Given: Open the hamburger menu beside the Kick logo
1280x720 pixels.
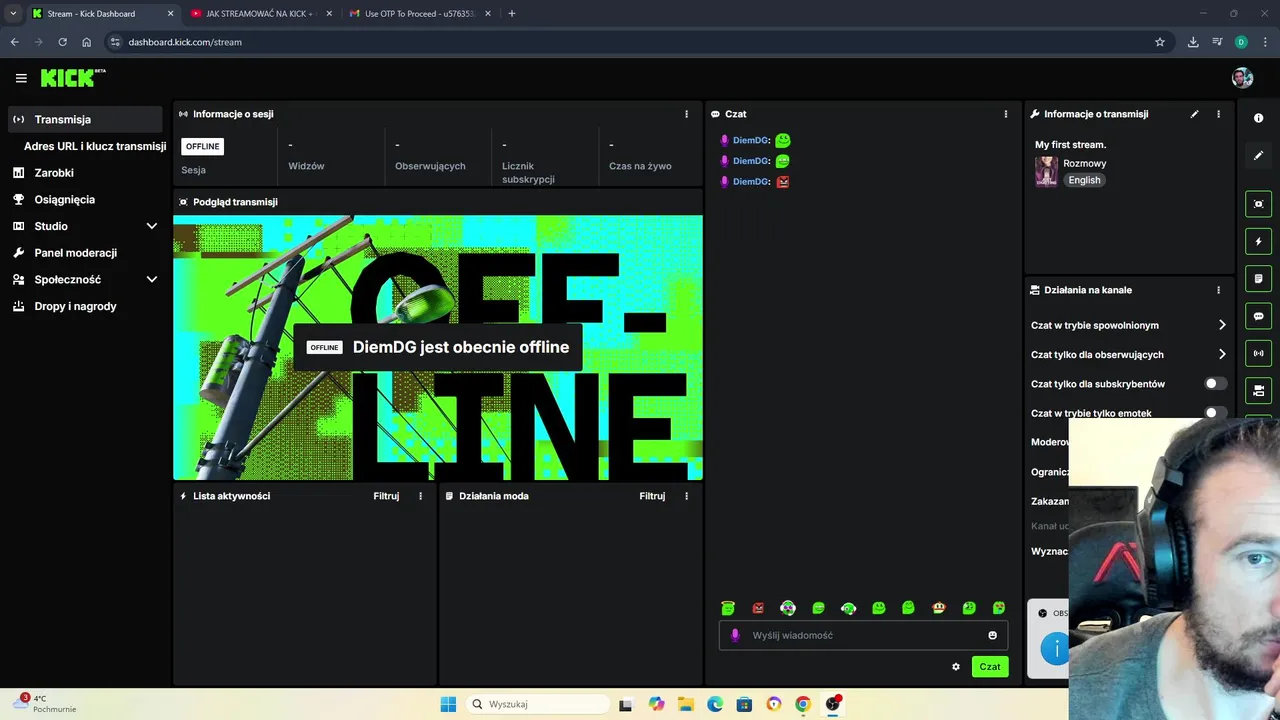Looking at the screenshot, I should coord(21,78).
